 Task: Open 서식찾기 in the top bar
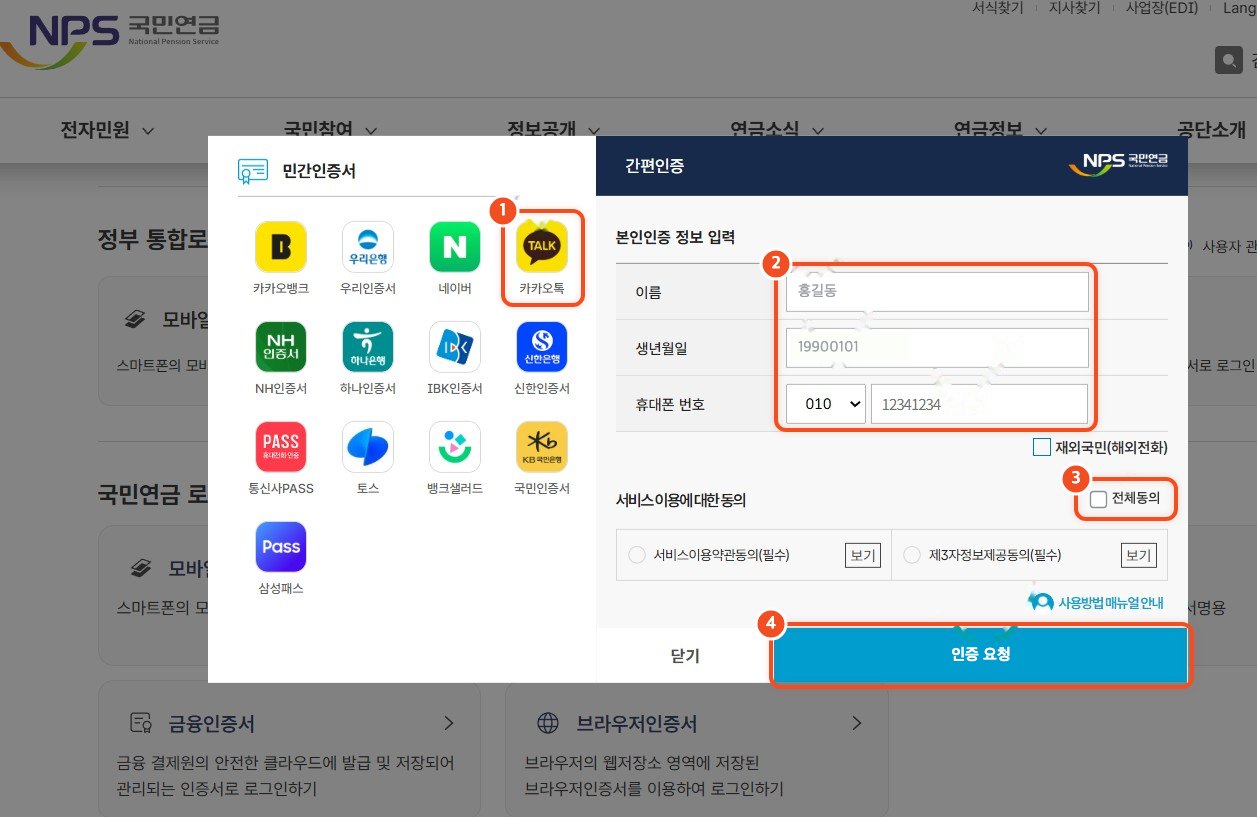(x=997, y=8)
